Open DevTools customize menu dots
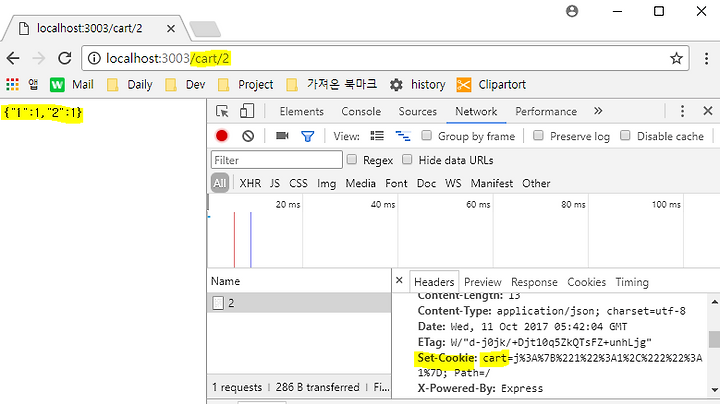Image resolution: width=720 pixels, height=404 pixels. coord(682,111)
